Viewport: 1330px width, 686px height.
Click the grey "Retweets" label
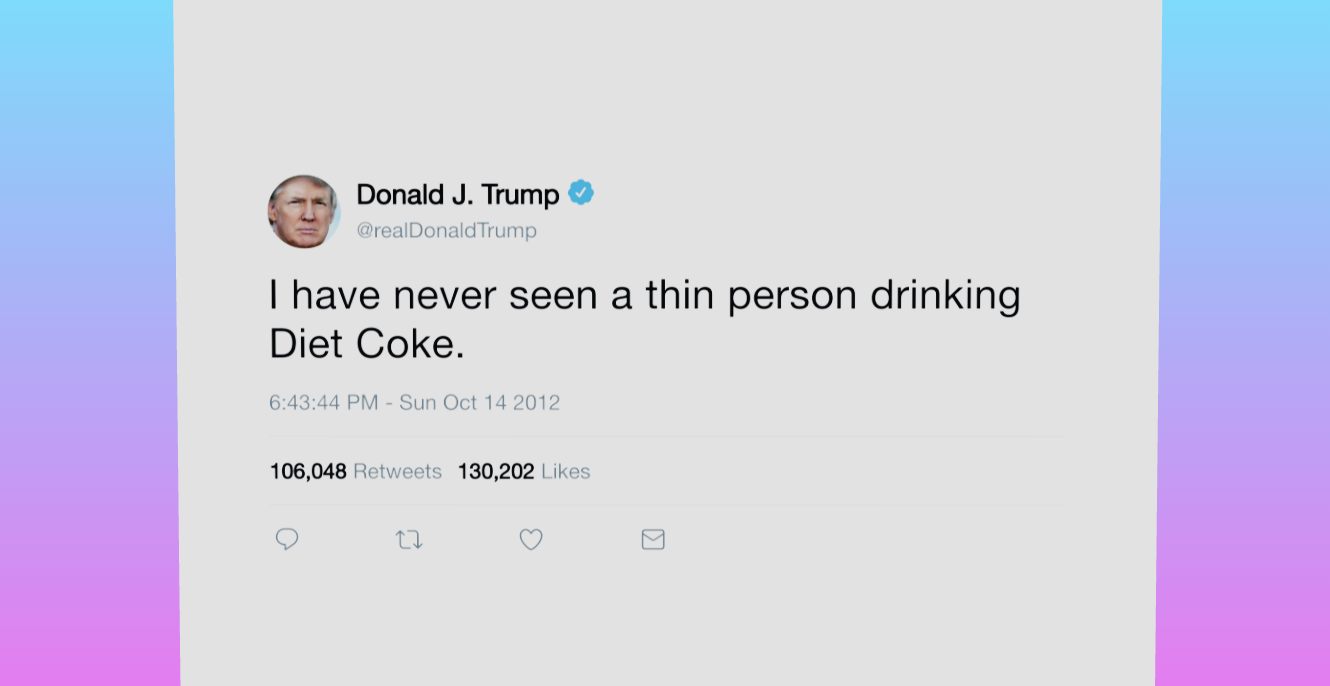397,472
